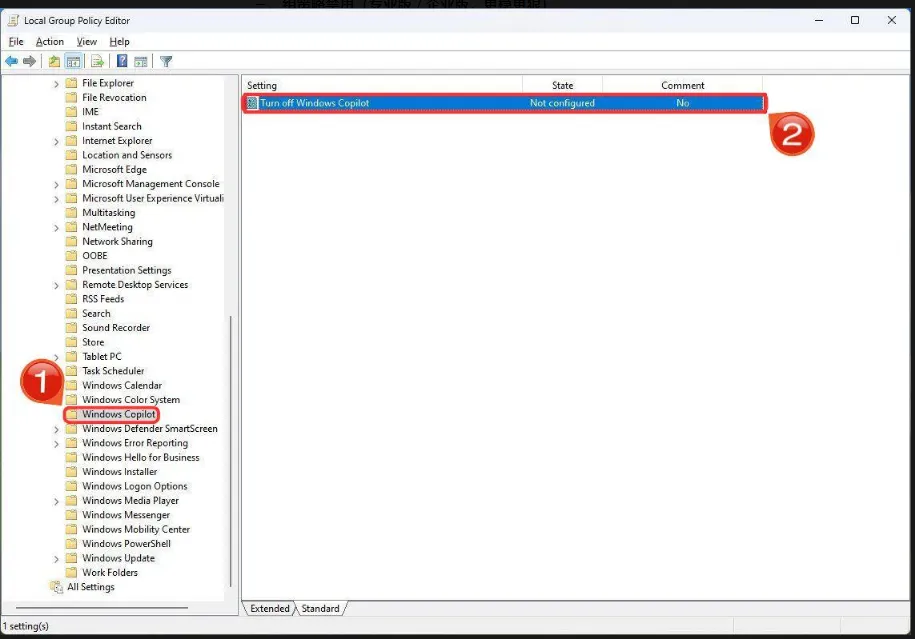915x639 pixels.
Task: Click the Store folder icon
Action: tap(71, 342)
